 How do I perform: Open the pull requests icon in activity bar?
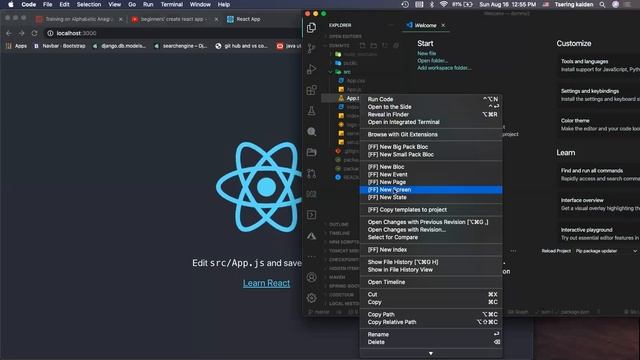pos(311,173)
